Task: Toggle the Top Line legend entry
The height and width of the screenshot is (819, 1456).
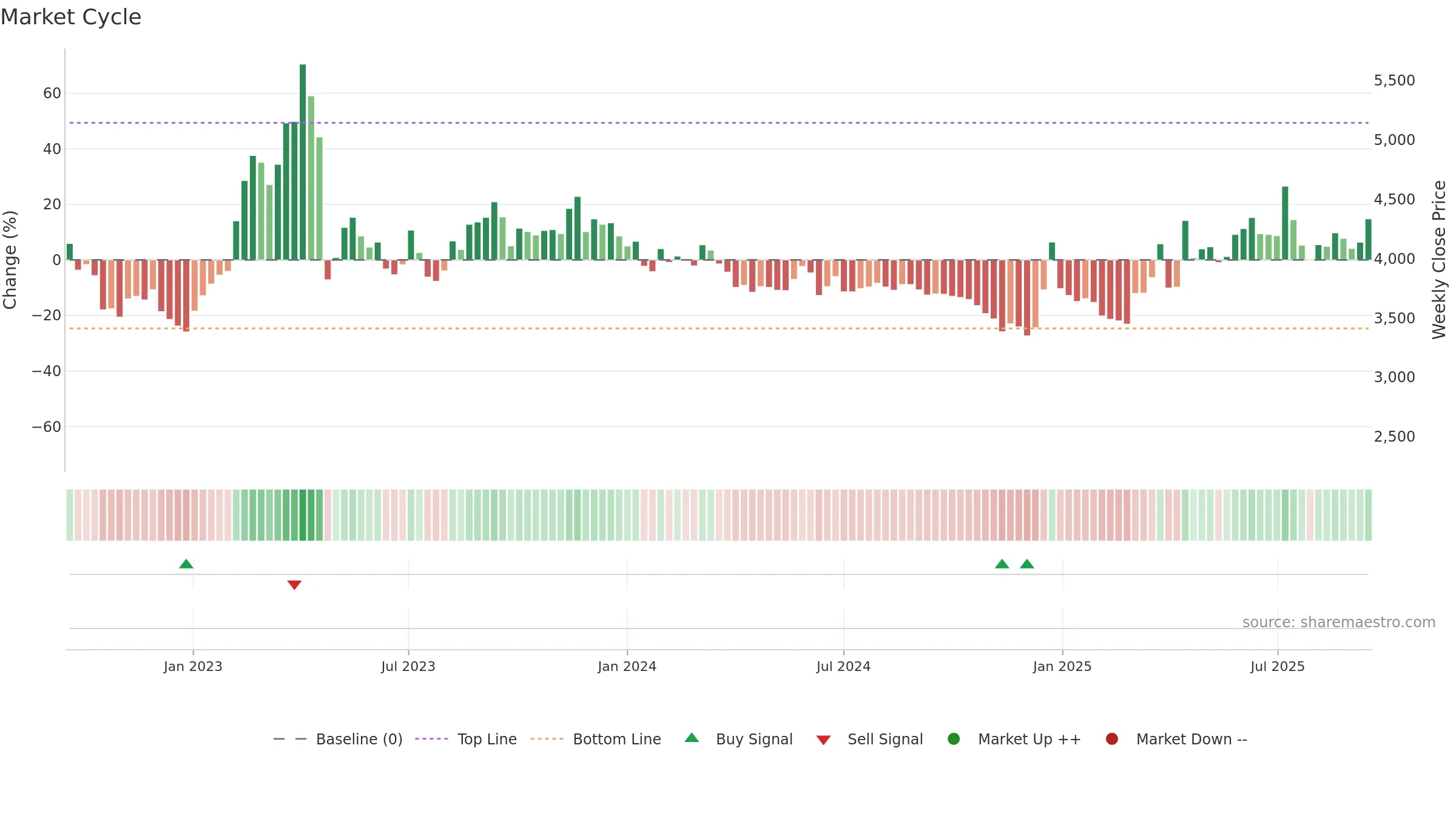Action: coord(466,739)
